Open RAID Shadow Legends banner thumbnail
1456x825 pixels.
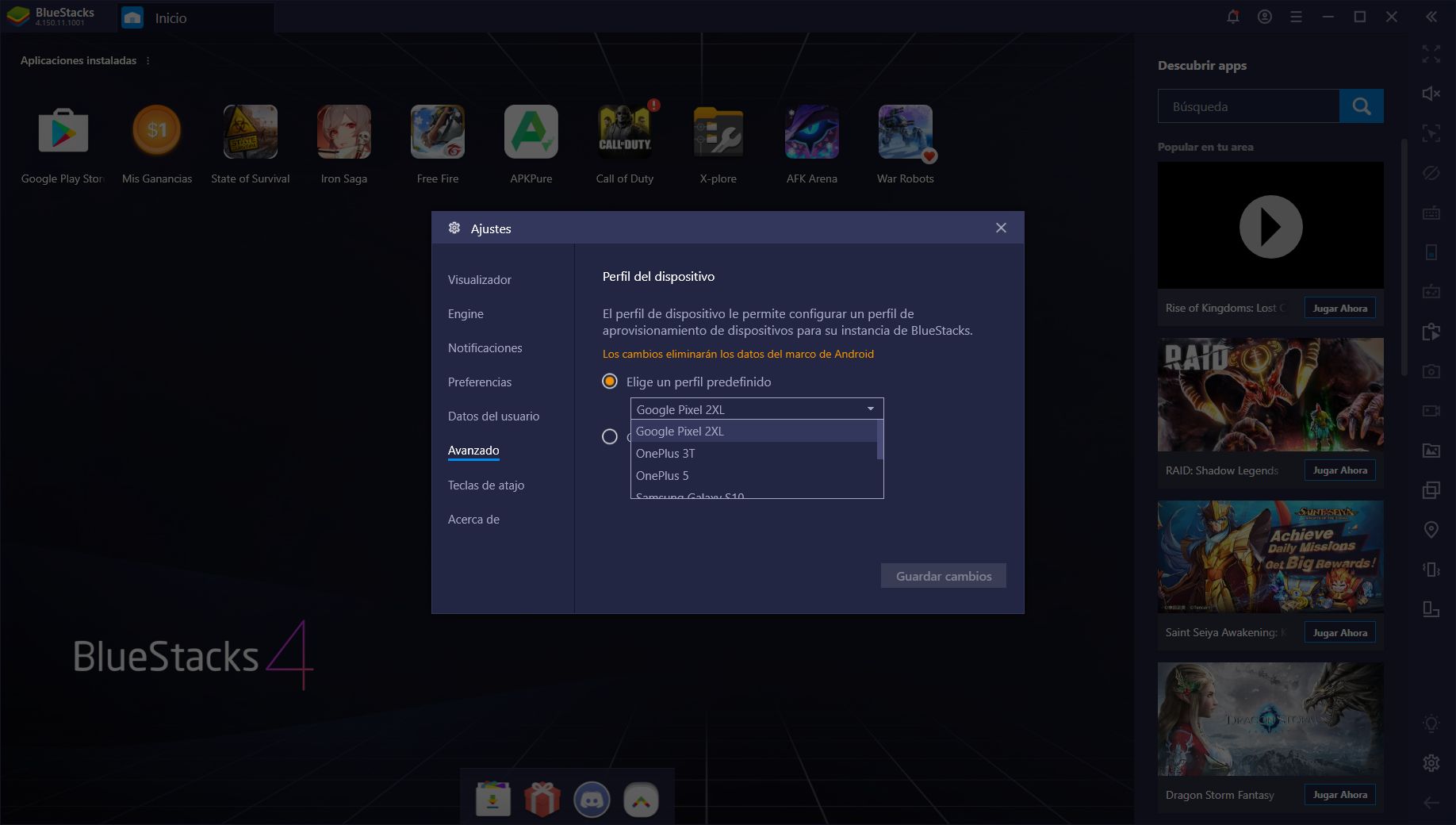[1270, 395]
